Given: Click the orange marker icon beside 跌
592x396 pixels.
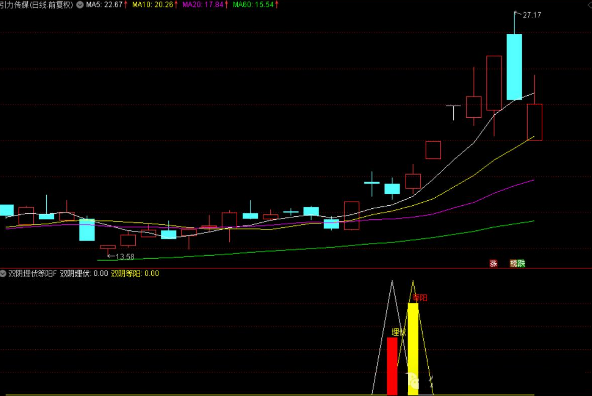Looking at the screenshot, I should (513, 263).
